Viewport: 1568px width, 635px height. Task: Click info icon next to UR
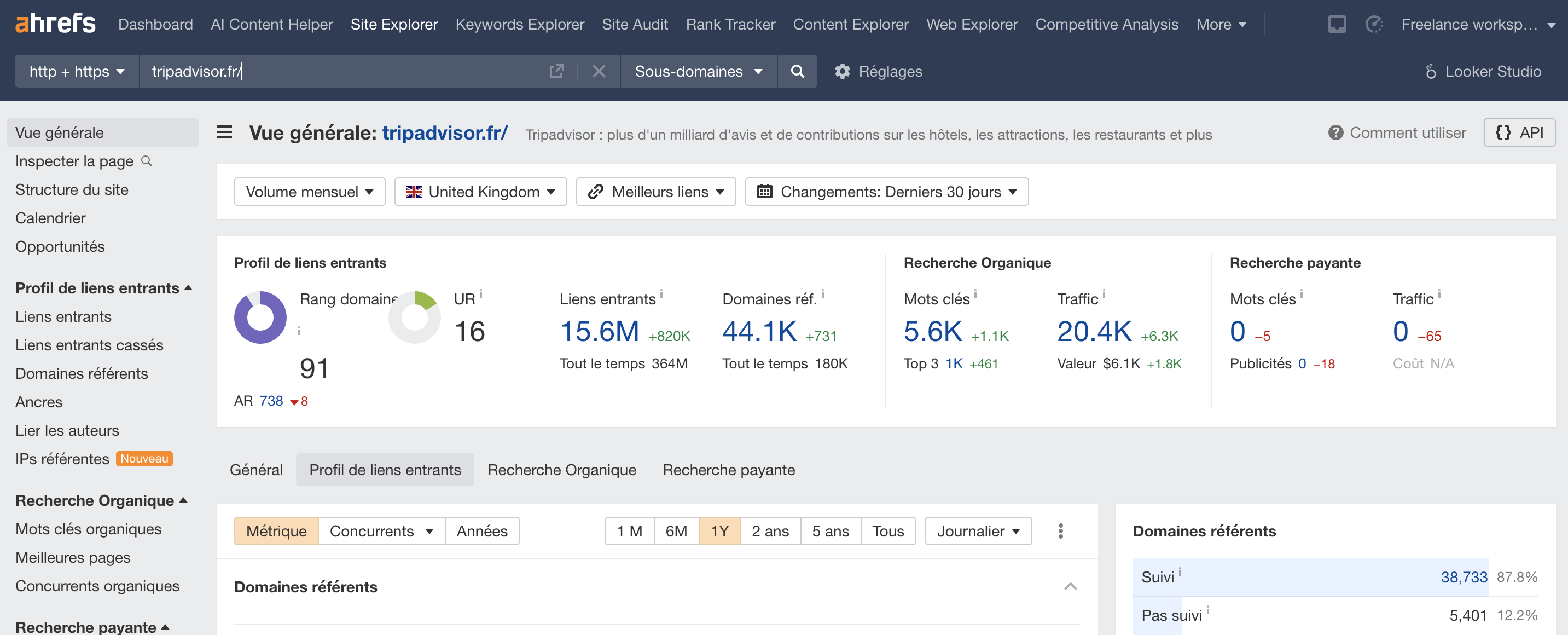pos(481,294)
